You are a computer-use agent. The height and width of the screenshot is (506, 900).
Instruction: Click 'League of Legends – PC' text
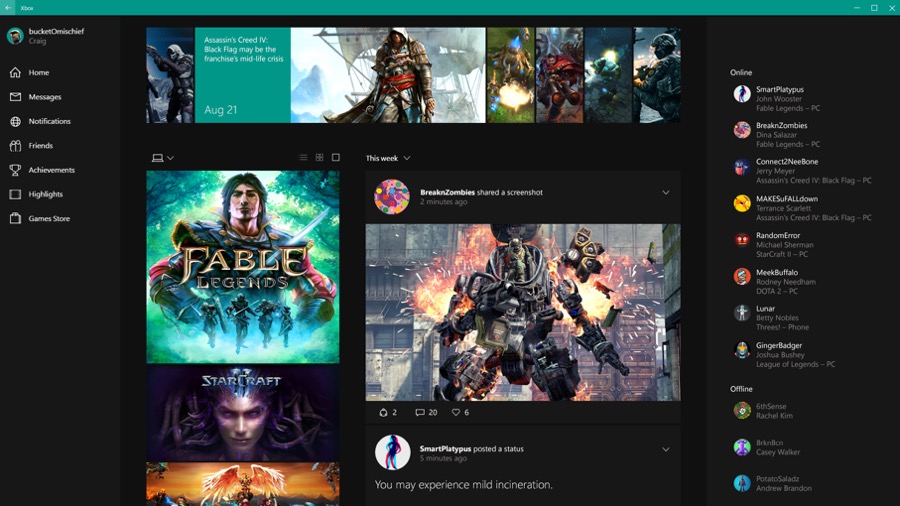(796, 364)
